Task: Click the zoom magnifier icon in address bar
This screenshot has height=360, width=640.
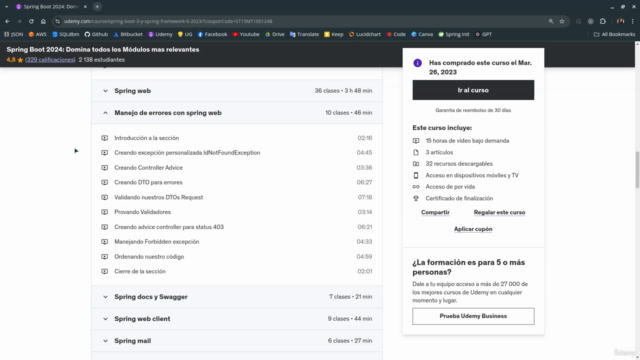Action: 551,21
